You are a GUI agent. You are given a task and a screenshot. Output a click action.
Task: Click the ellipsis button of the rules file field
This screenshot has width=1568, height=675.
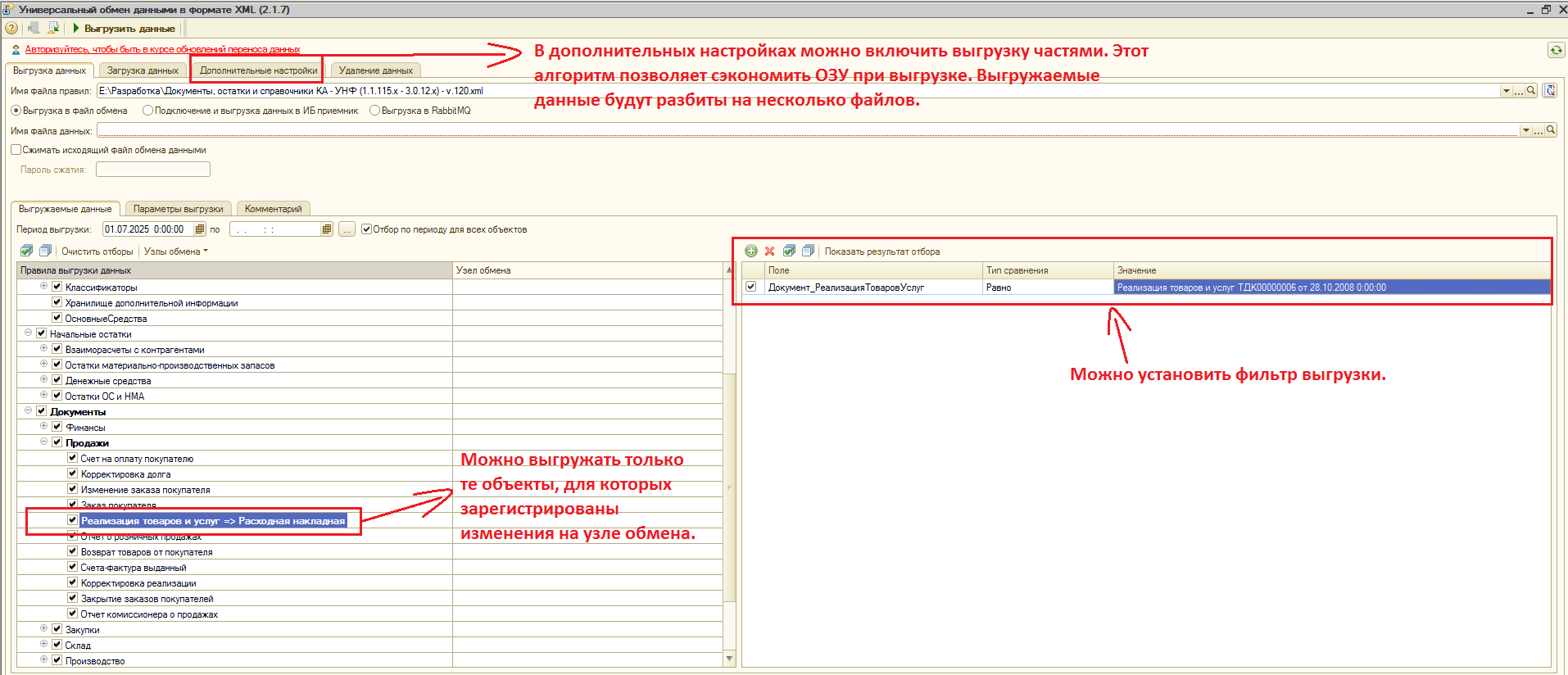point(1520,91)
